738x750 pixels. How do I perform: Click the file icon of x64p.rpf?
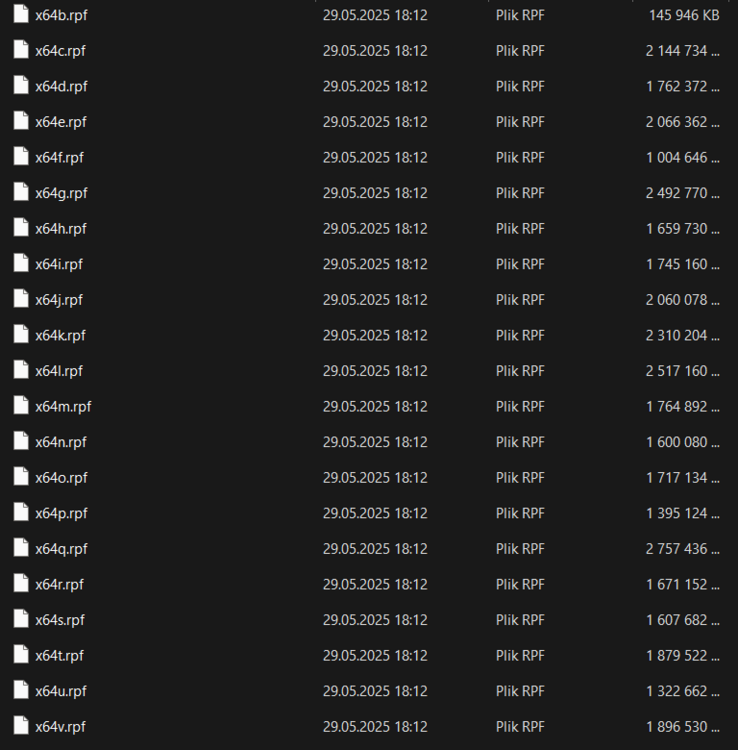[21, 512]
